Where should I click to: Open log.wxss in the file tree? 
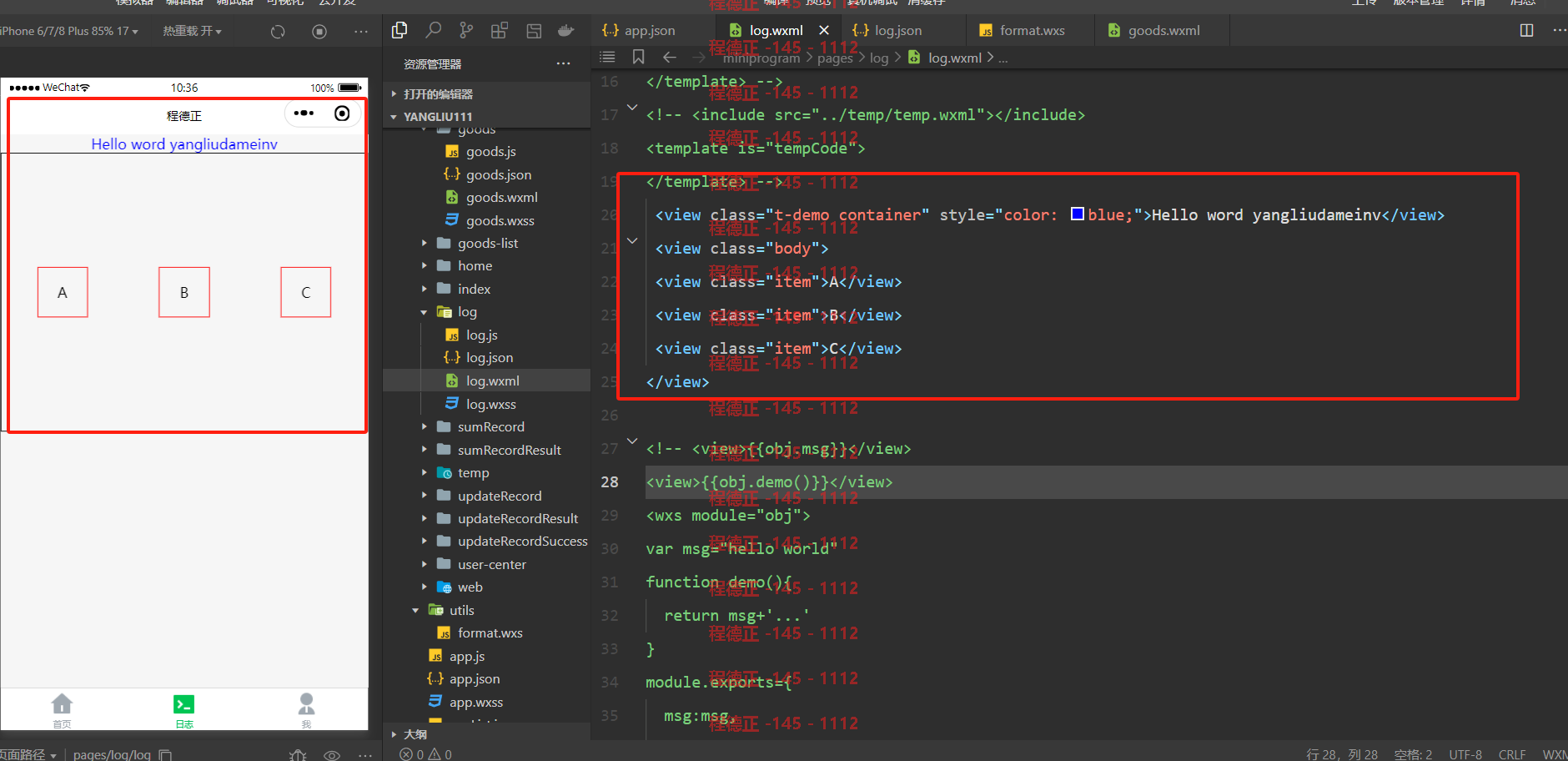click(x=490, y=404)
